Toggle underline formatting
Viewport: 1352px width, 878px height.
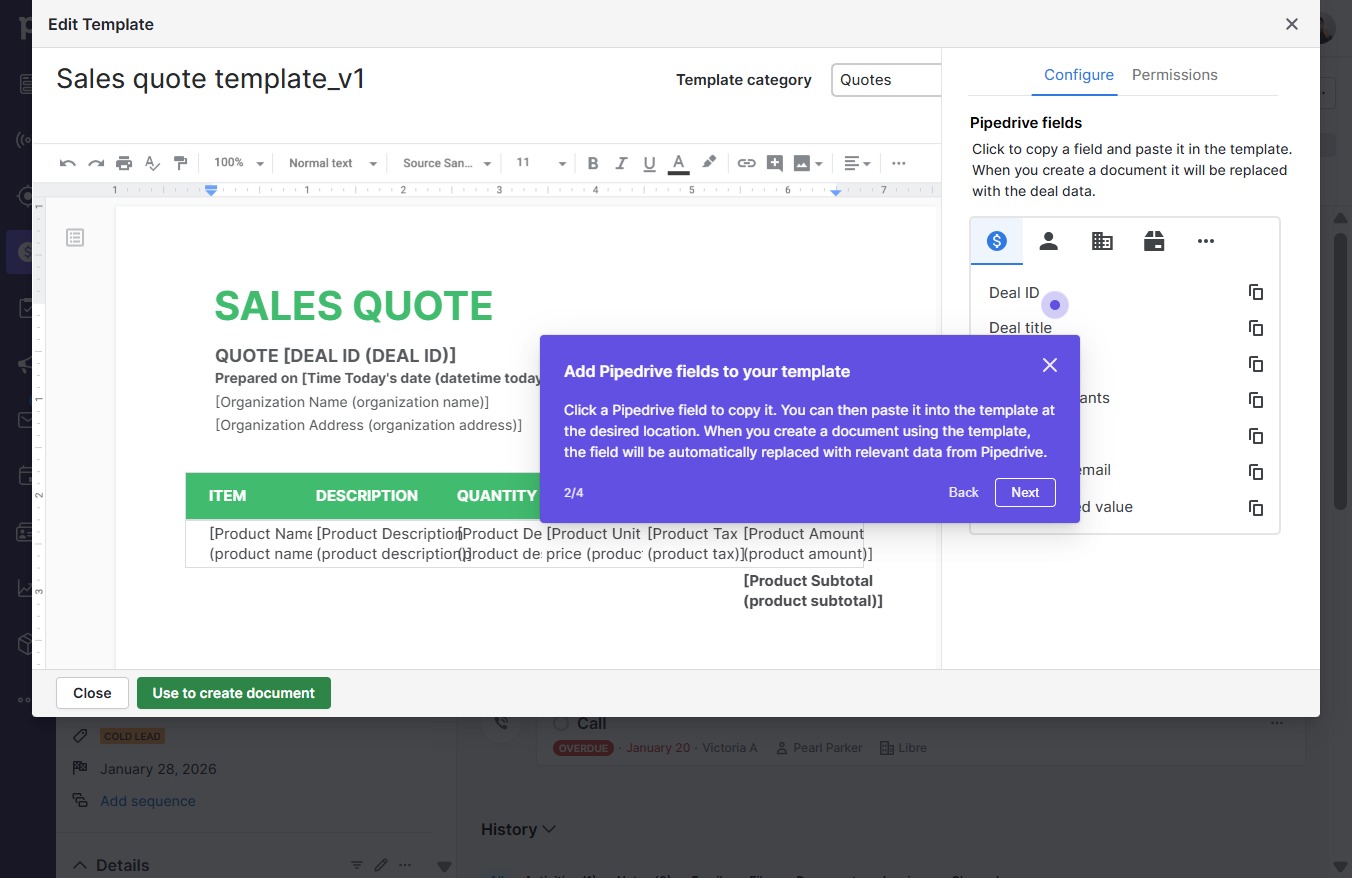650,163
